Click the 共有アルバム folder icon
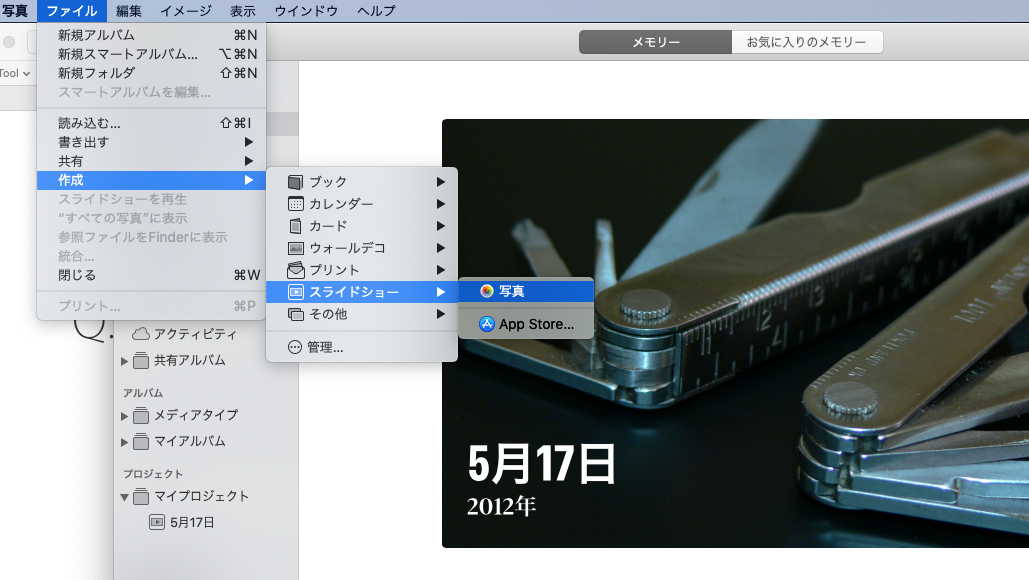The image size is (1029, 580). coord(140,360)
